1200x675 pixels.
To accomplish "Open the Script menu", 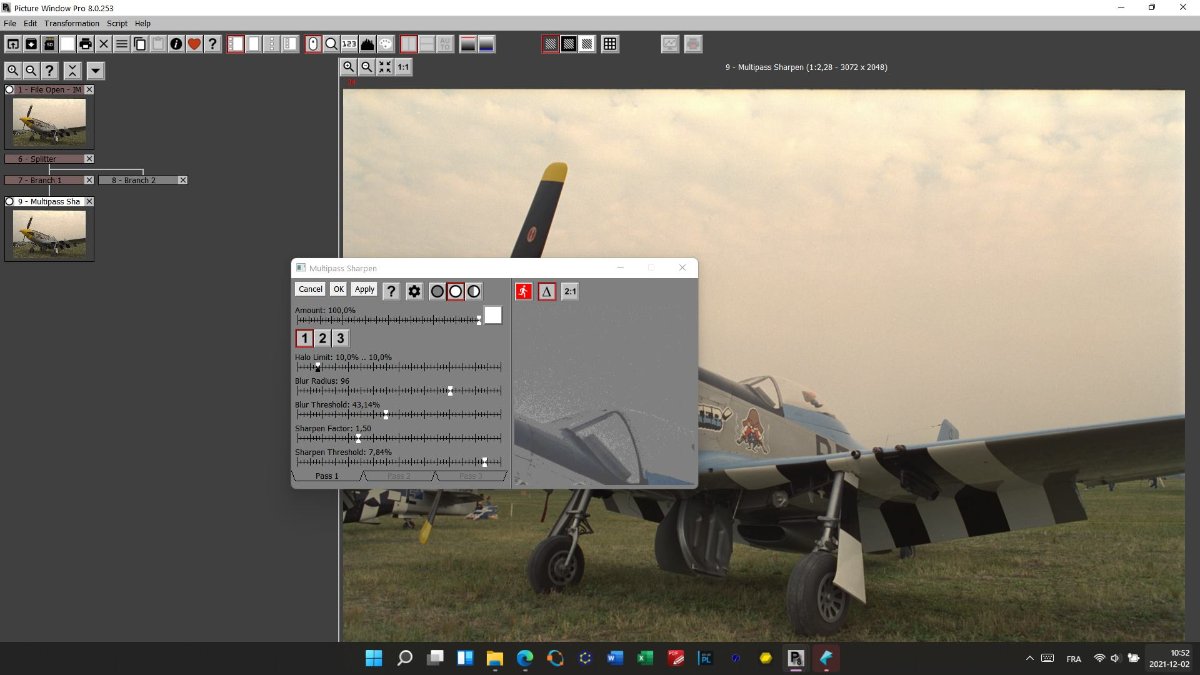I will click(x=117, y=23).
